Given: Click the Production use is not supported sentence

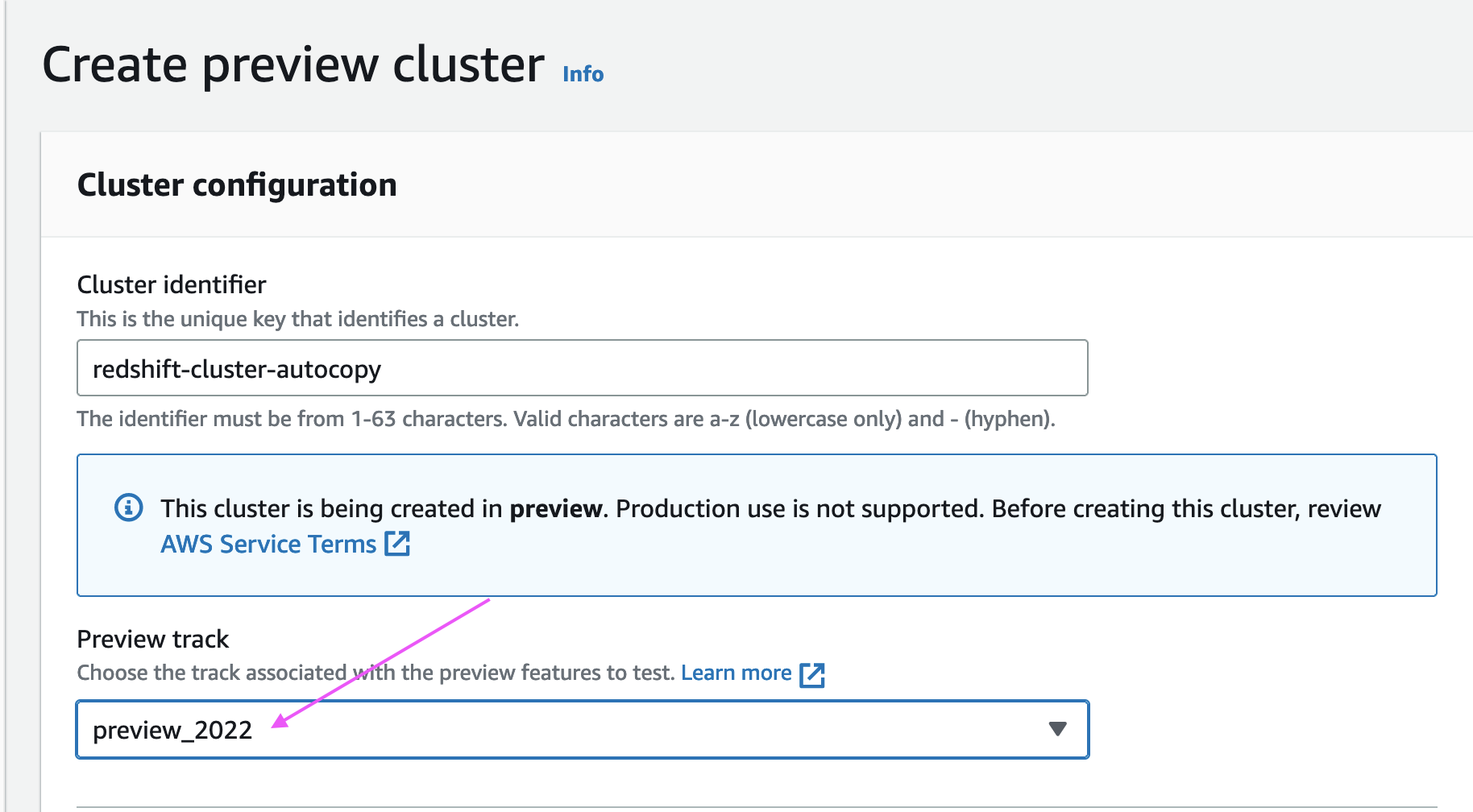Looking at the screenshot, I should [x=799, y=508].
